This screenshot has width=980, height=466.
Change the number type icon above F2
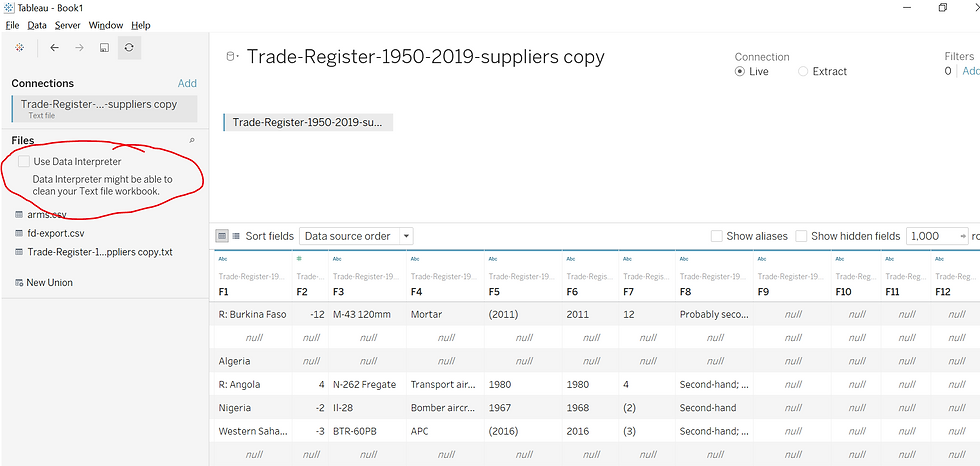pyautogui.click(x=298, y=259)
